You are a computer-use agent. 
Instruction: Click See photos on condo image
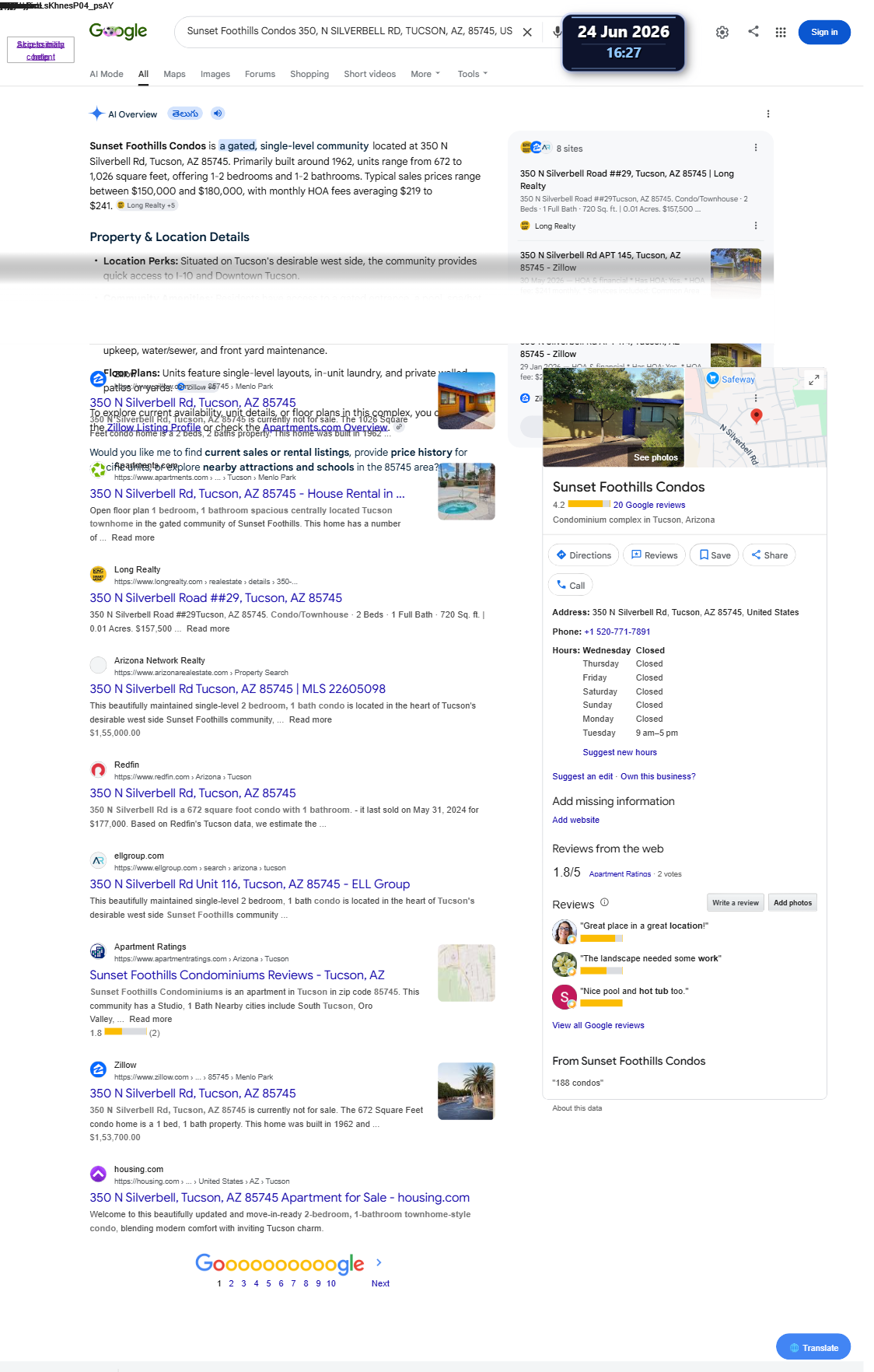click(x=655, y=457)
